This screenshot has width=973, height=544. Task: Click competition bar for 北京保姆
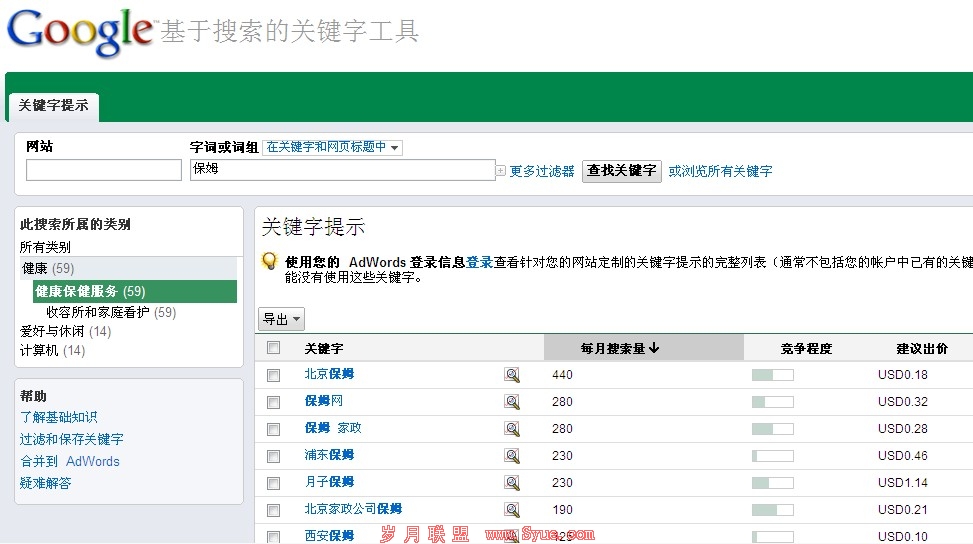(772, 375)
